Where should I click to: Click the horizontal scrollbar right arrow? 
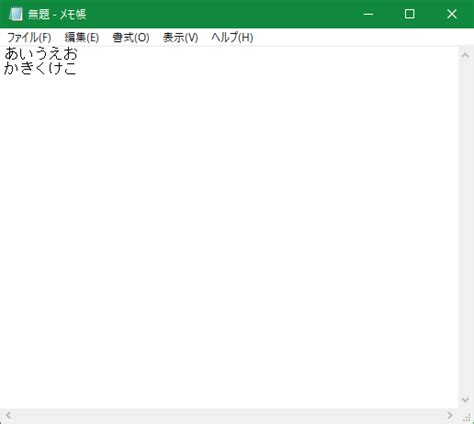(x=450, y=415)
